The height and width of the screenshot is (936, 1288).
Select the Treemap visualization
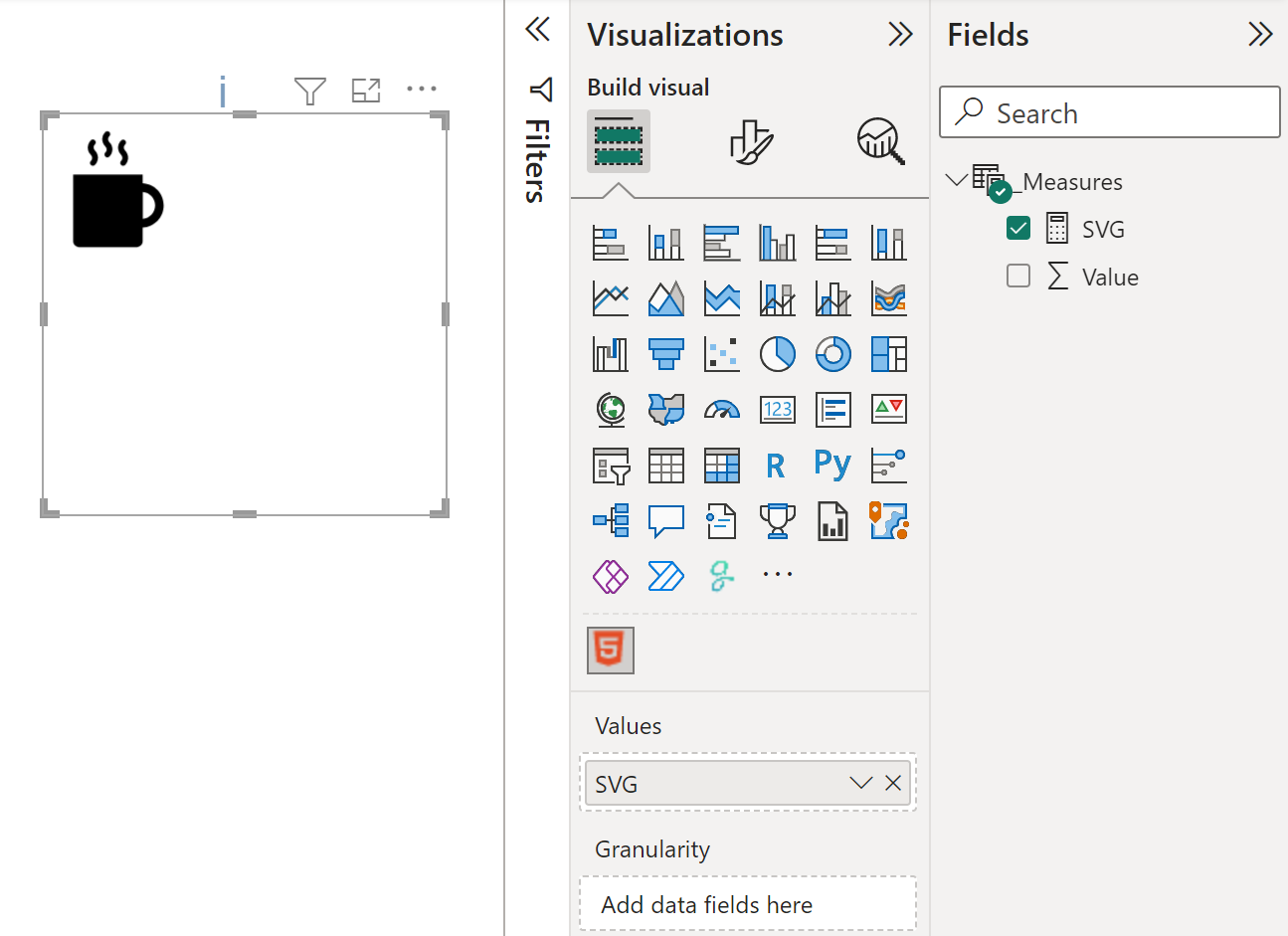[888, 353]
